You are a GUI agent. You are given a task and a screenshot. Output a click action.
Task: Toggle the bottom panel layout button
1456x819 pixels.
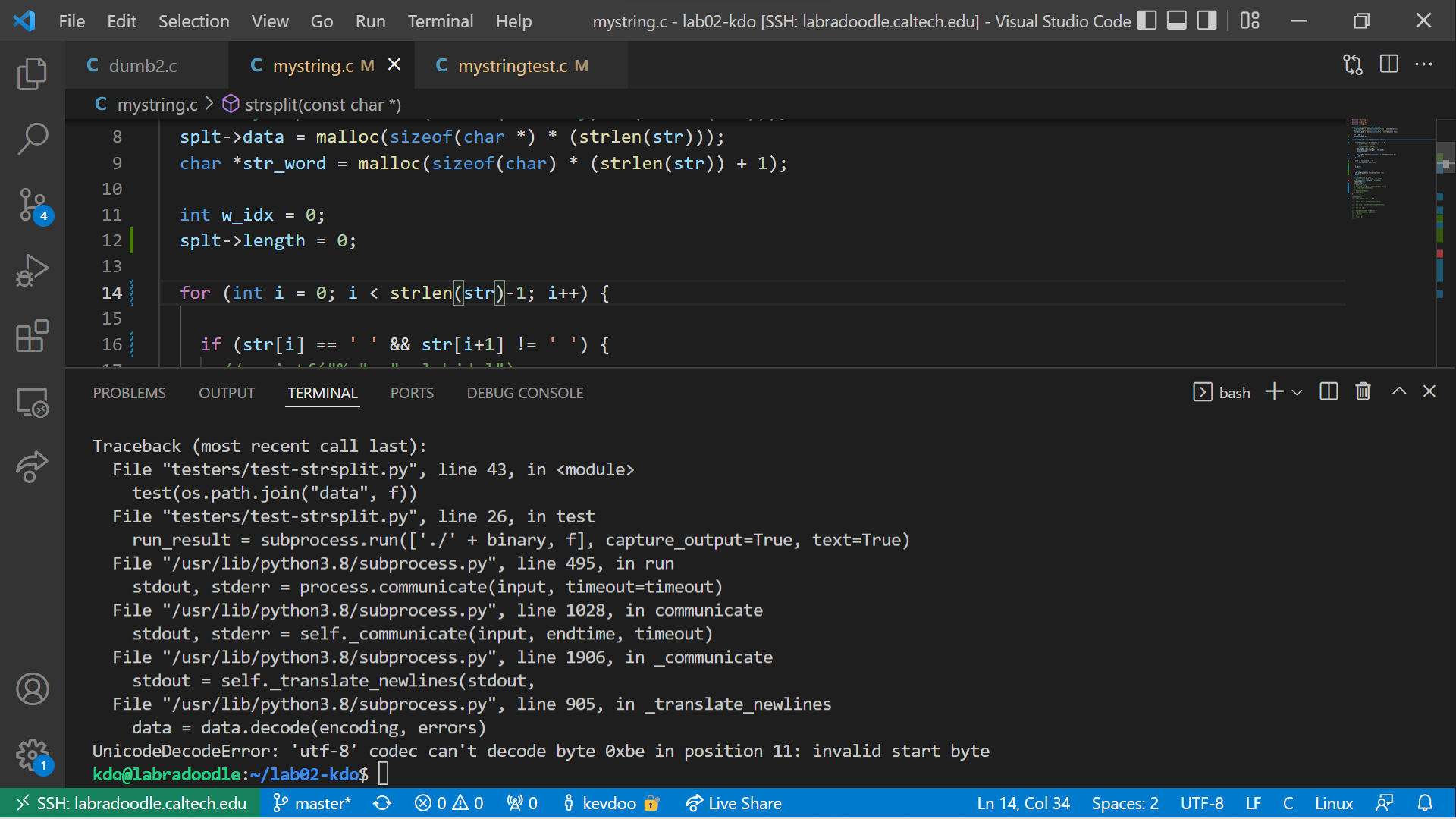coord(1177,20)
